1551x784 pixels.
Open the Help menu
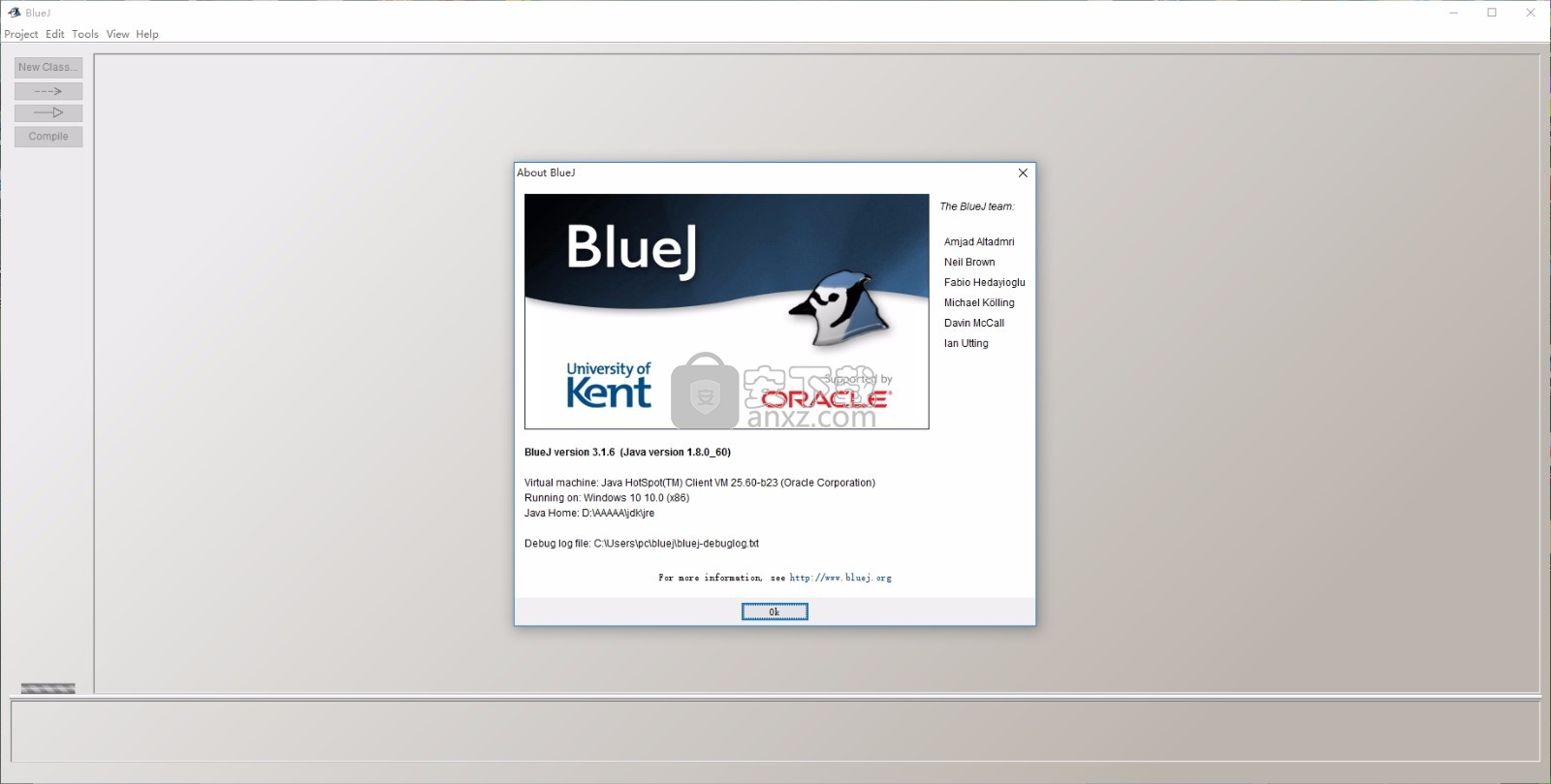pos(147,34)
